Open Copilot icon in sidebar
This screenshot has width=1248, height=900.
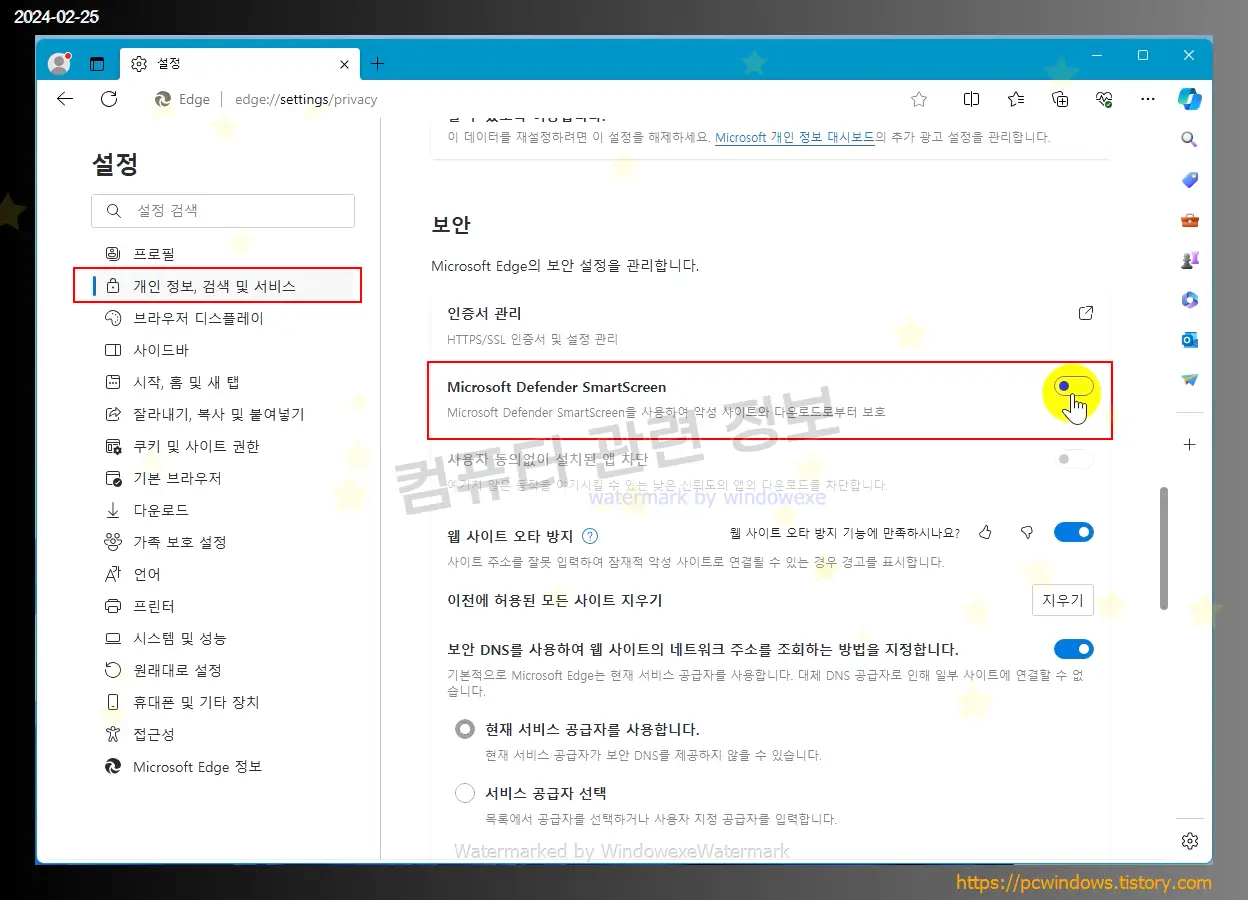[1190, 99]
